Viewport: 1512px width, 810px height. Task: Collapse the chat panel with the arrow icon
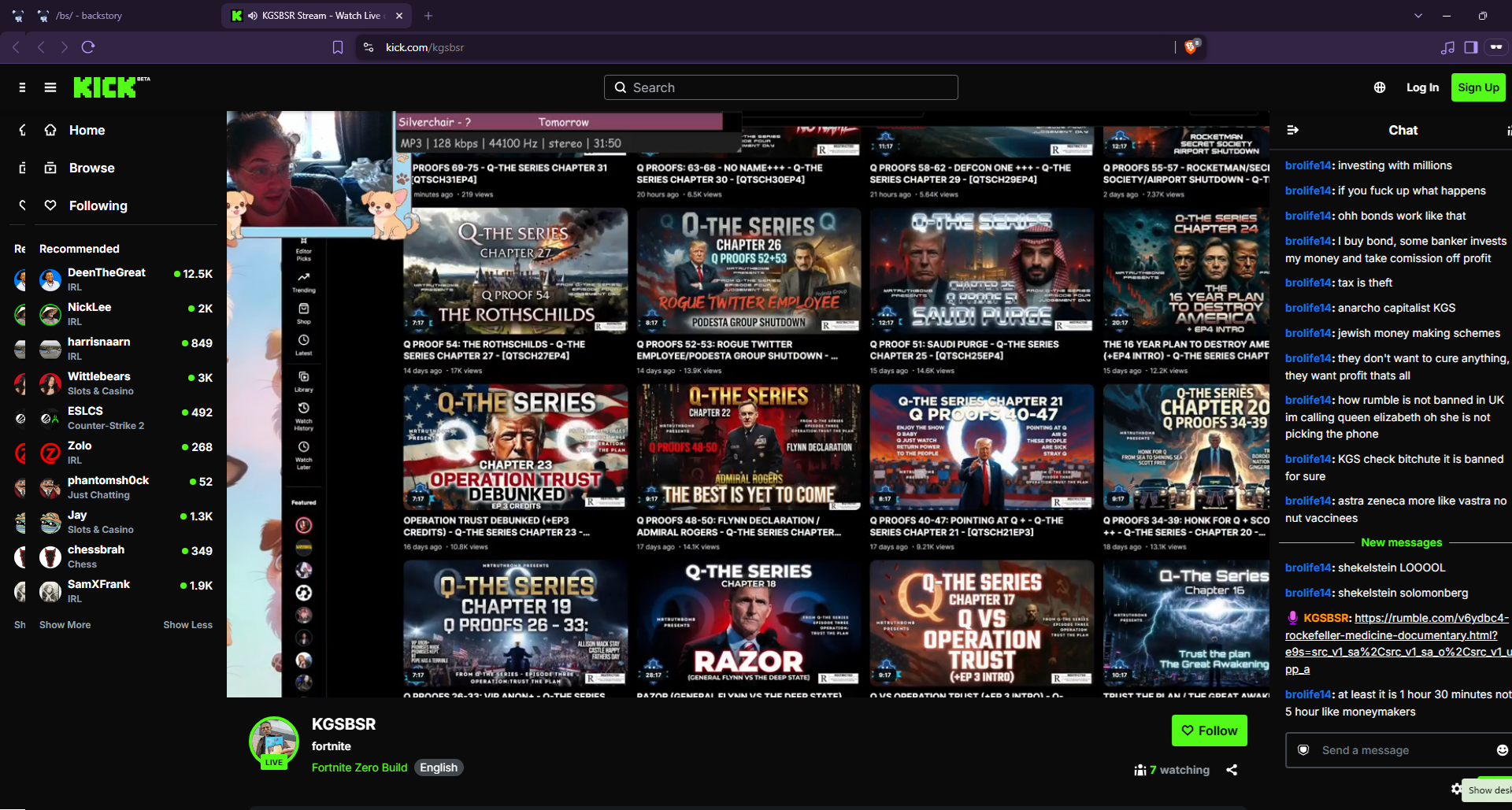1292,130
